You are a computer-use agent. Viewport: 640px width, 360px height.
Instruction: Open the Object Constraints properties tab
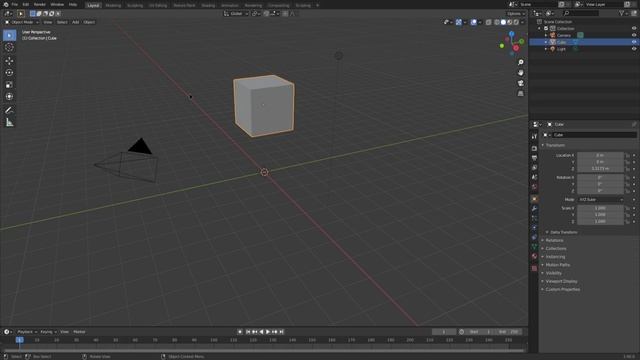point(534,237)
